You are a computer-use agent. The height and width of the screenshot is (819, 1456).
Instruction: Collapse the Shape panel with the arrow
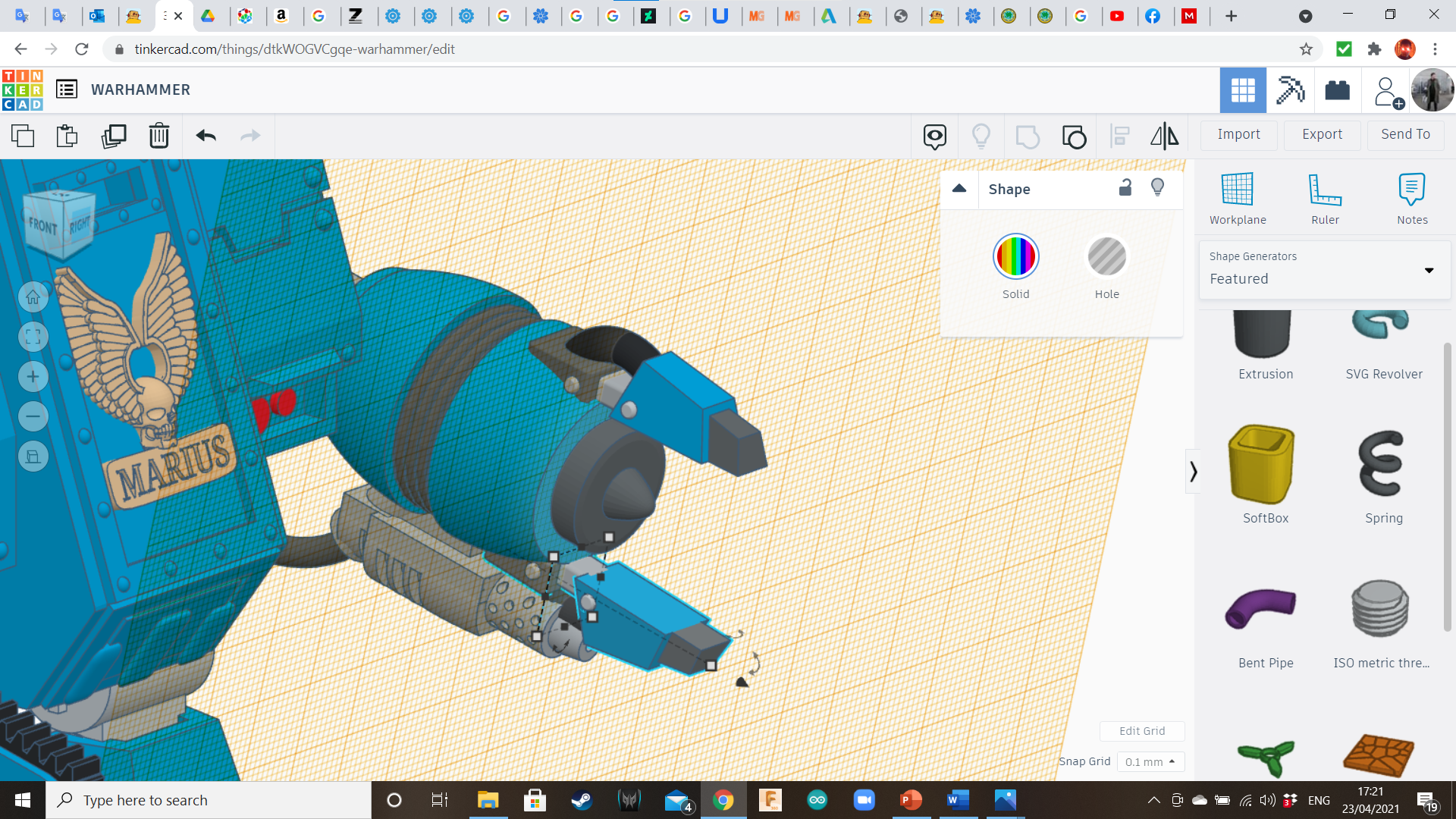(x=959, y=189)
